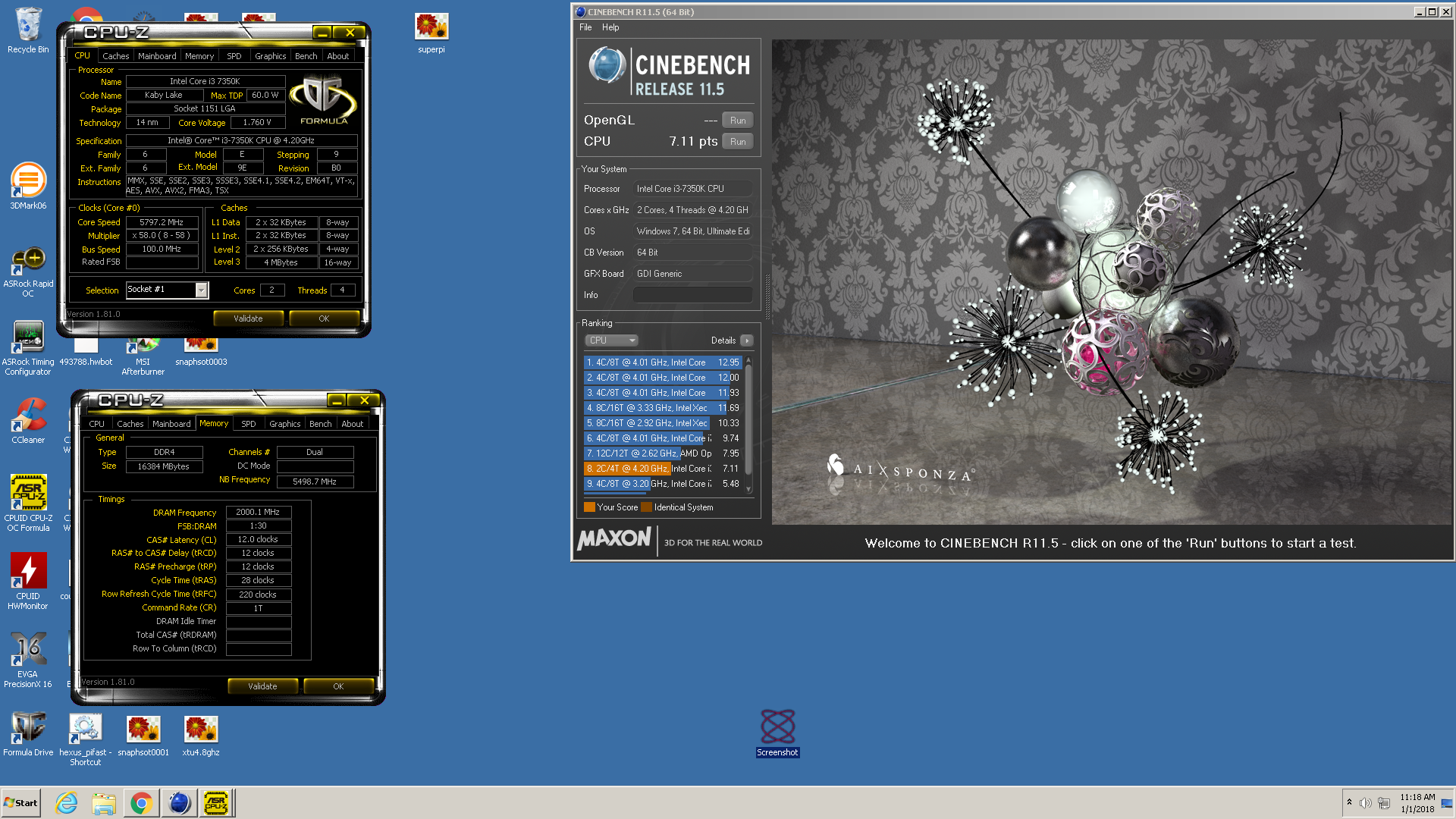Switch to the CPU-Z taskbar icon
Image resolution: width=1456 pixels, height=819 pixels.
click(216, 803)
